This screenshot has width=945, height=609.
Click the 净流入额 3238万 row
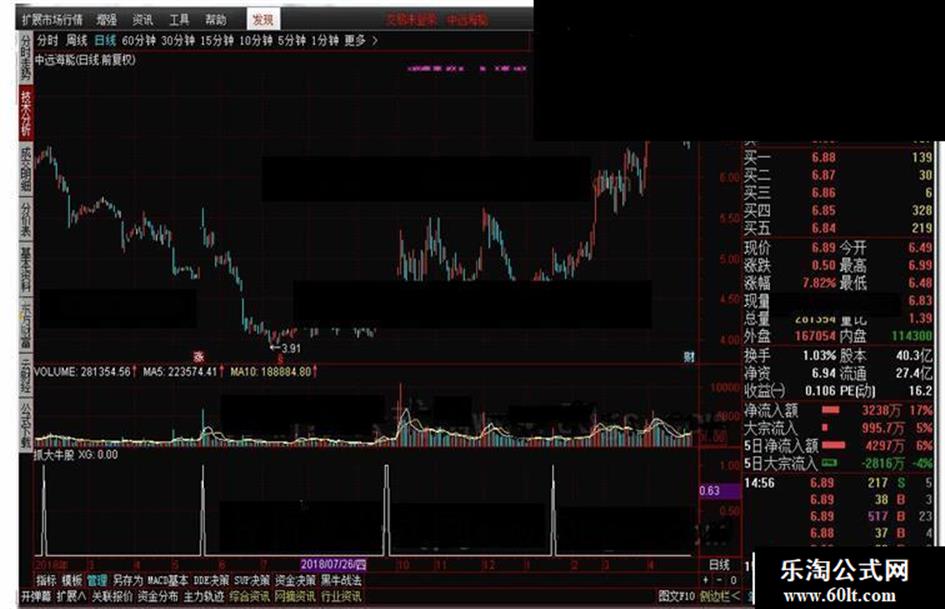838,411
